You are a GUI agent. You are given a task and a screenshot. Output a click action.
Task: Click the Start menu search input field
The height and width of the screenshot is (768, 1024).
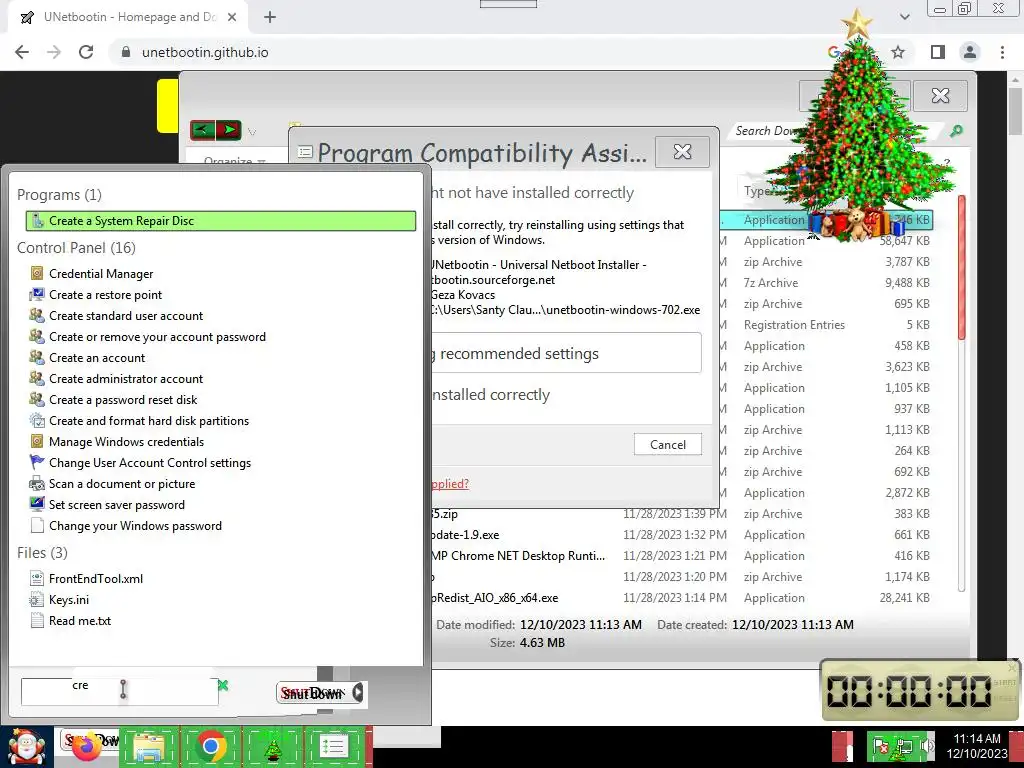(120, 692)
